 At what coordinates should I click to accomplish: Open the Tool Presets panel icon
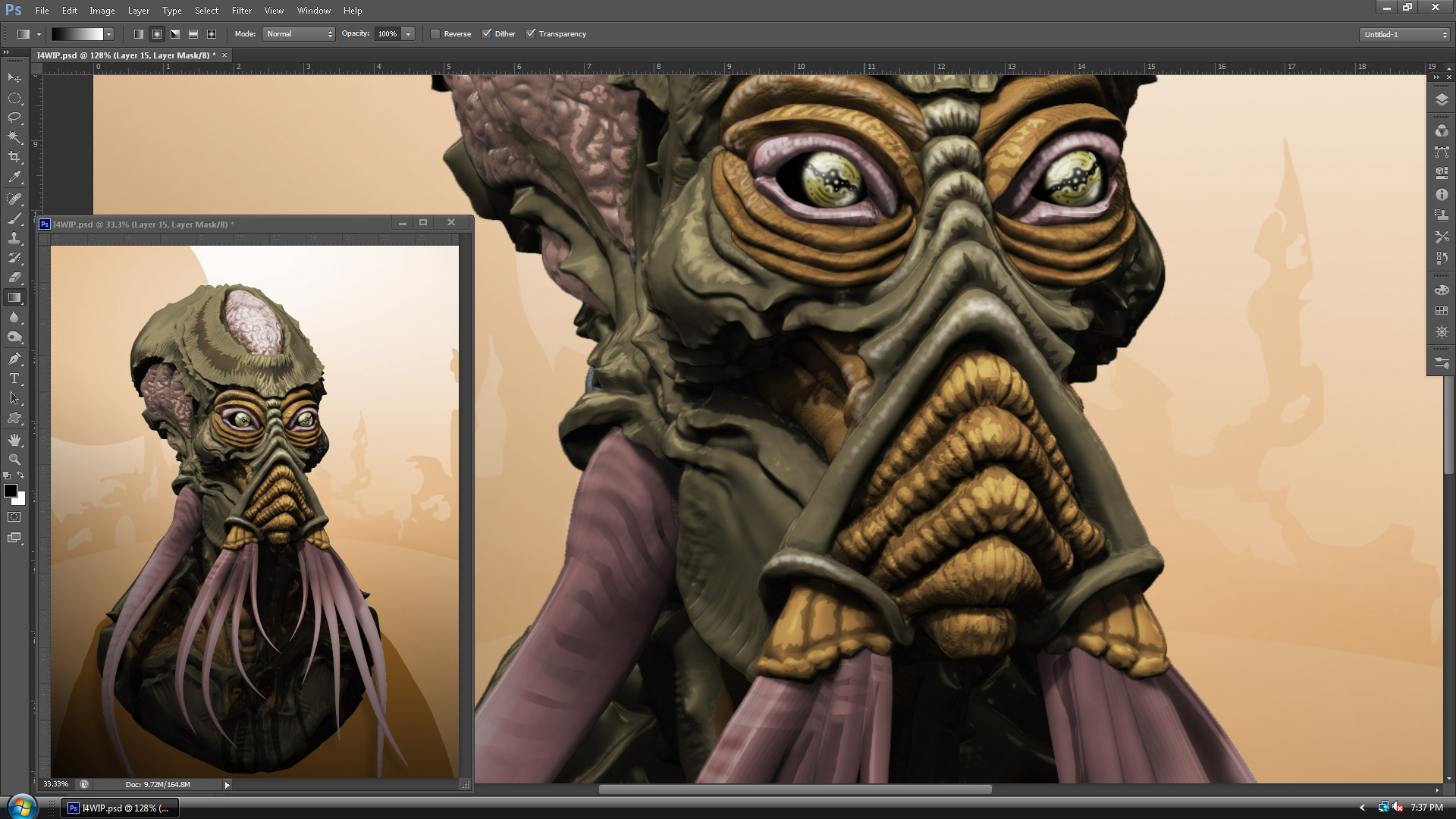pyautogui.click(x=1442, y=237)
